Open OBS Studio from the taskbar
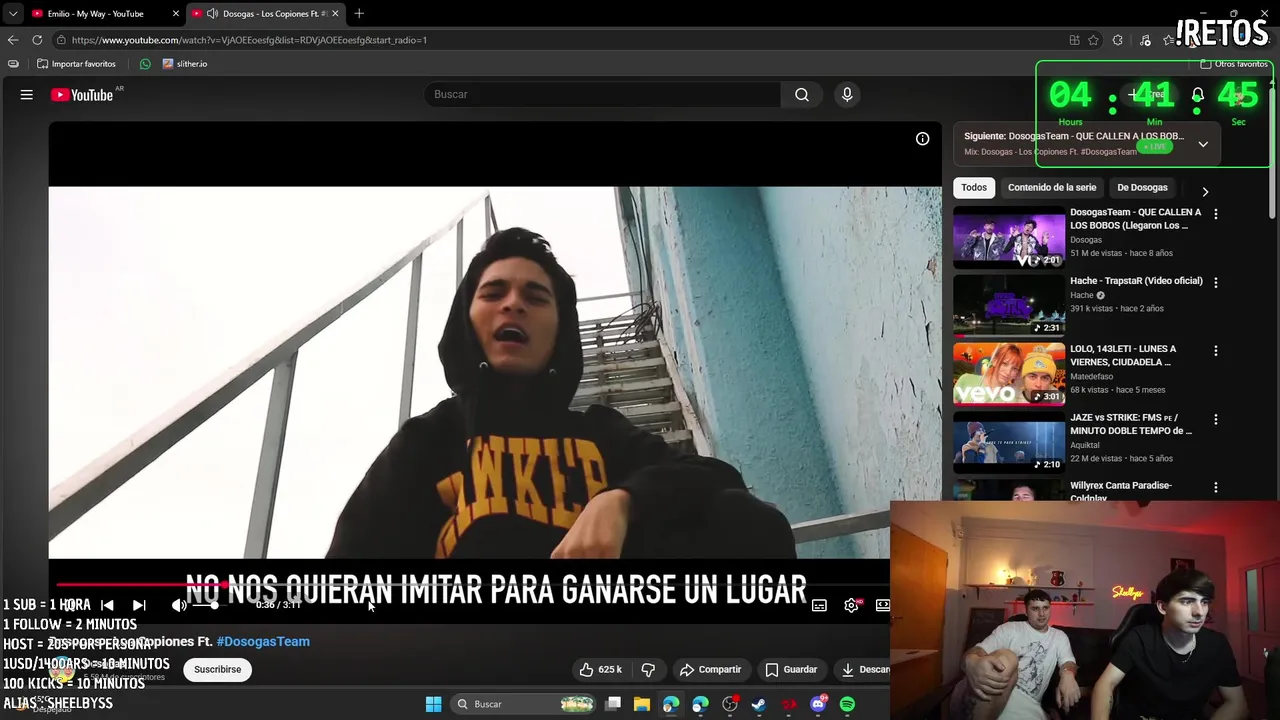Screen dimensions: 1280x720 pyautogui.click(x=730, y=704)
